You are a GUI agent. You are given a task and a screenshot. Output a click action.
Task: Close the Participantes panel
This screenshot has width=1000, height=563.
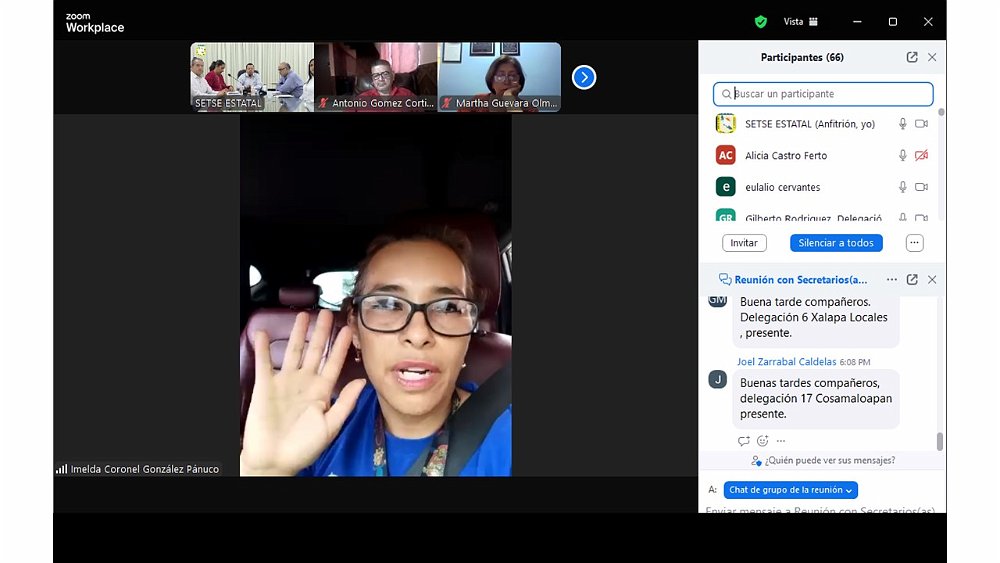[x=932, y=58]
